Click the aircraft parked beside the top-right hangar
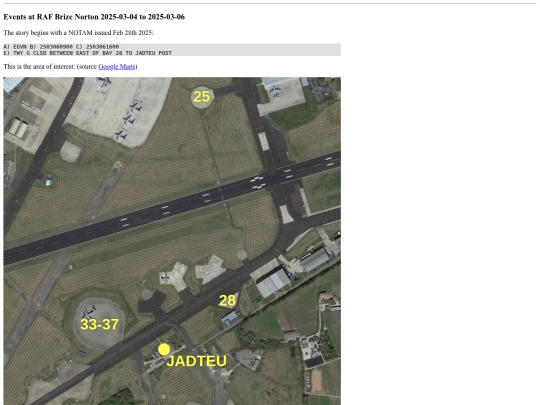This screenshot has height=405, width=540. point(275,91)
